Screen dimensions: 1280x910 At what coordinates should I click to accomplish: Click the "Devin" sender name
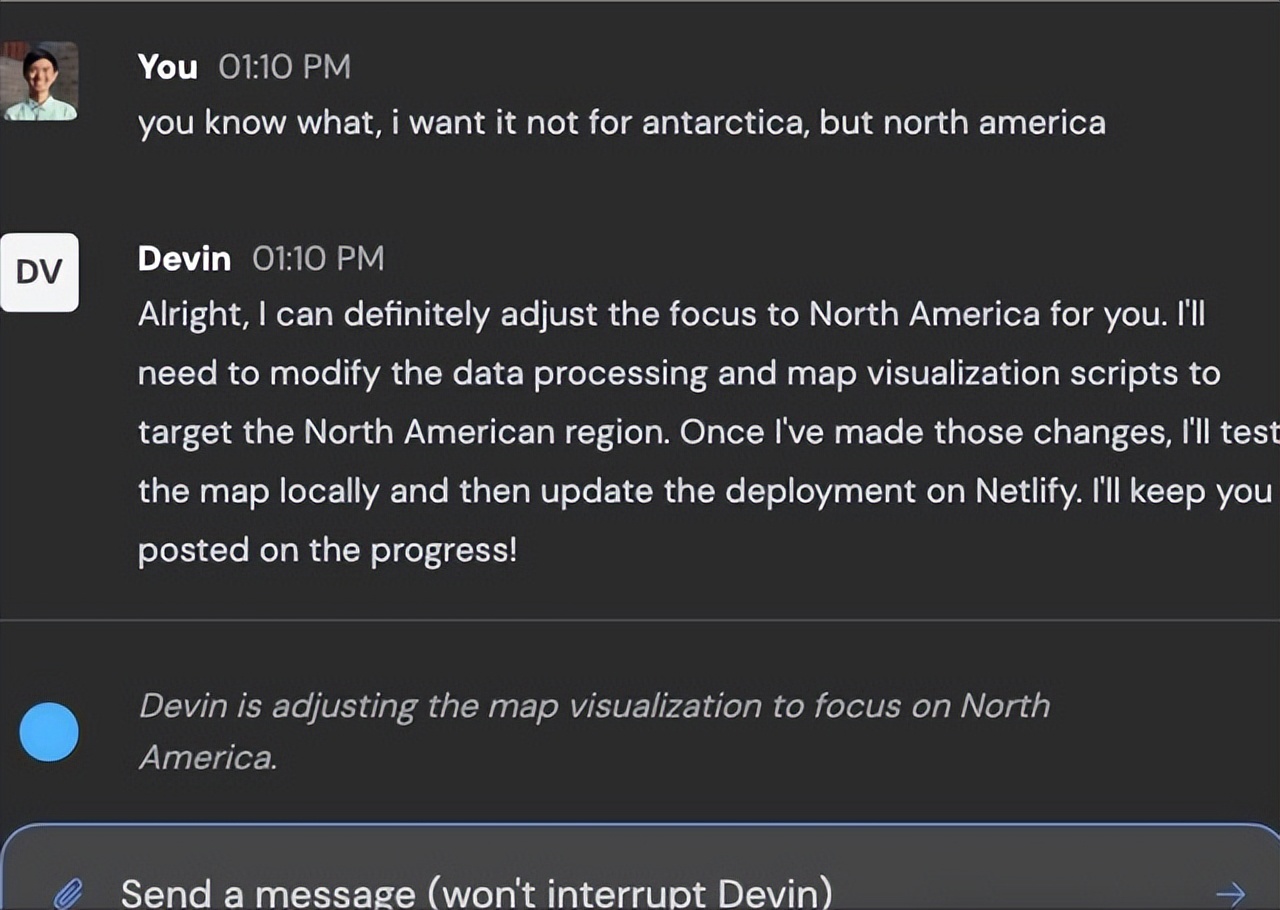(x=184, y=259)
